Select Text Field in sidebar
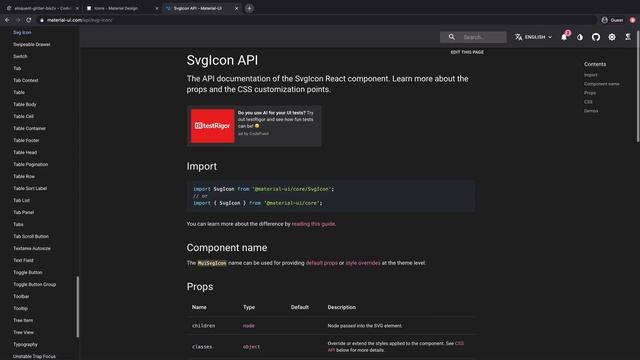The width and height of the screenshot is (640, 360). tap(23, 260)
